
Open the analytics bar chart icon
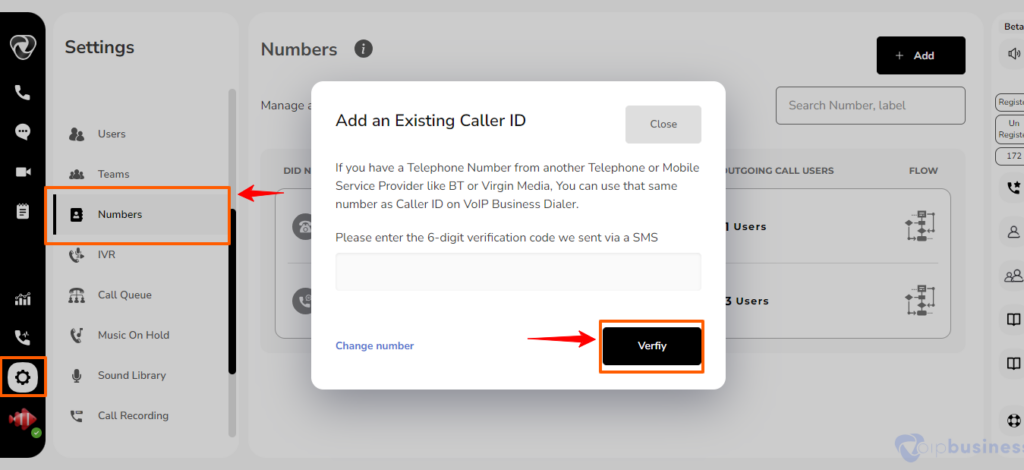point(23,300)
